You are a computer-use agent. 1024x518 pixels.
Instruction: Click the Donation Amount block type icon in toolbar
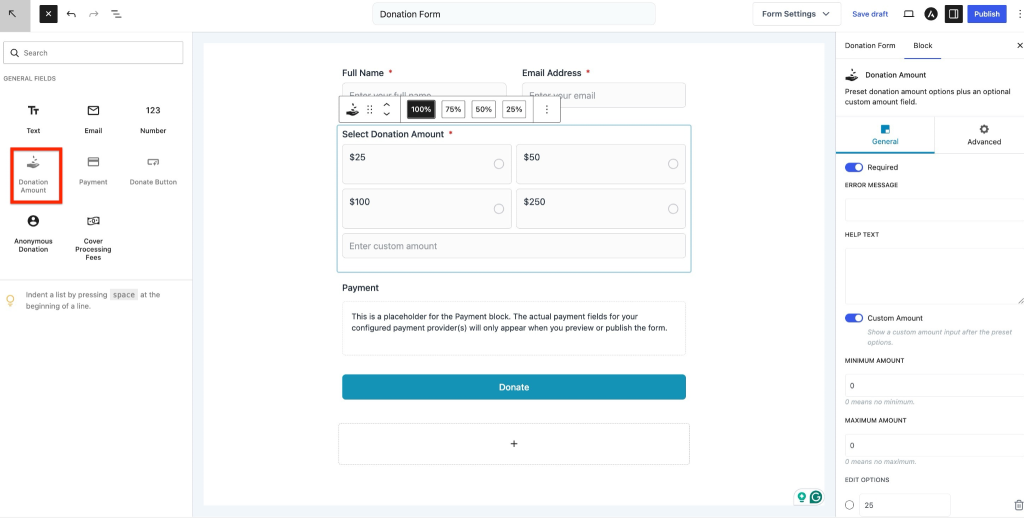coord(353,110)
